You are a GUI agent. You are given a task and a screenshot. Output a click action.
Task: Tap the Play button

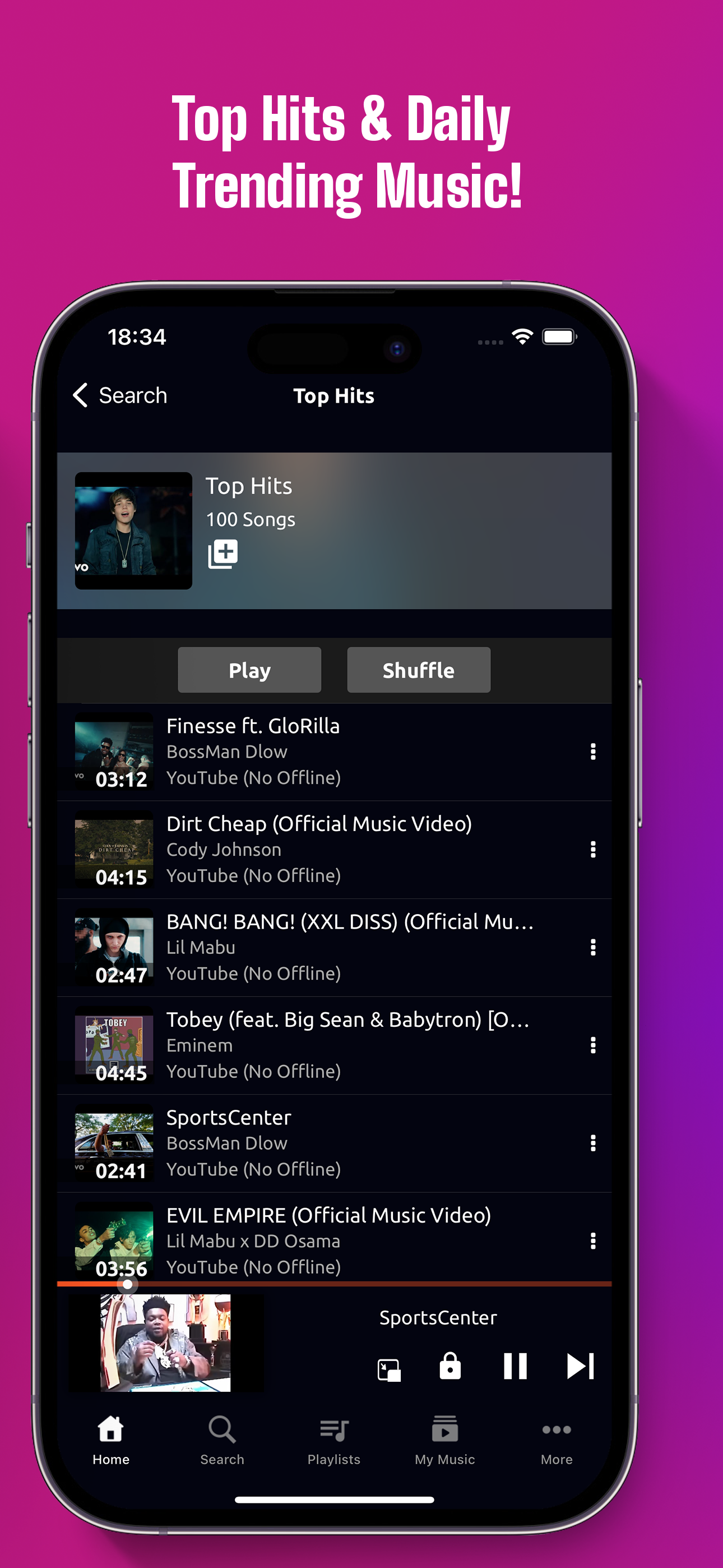coord(249,670)
